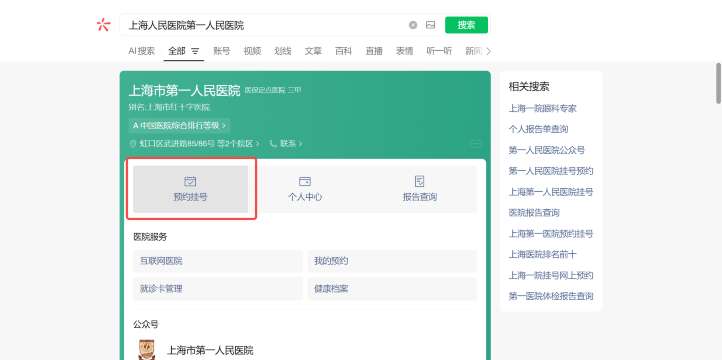Search related term 第一人民医院公众号
This screenshot has height=360, width=722.
[x=547, y=150]
